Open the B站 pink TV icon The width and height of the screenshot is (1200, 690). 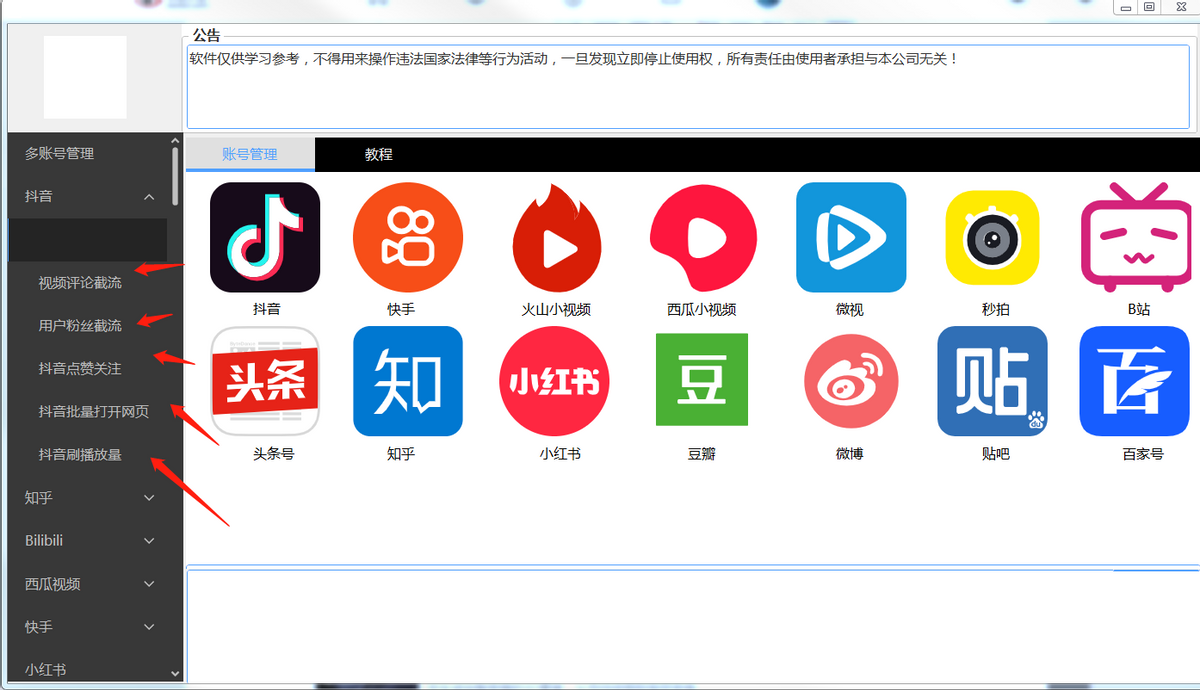[1136, 237]
